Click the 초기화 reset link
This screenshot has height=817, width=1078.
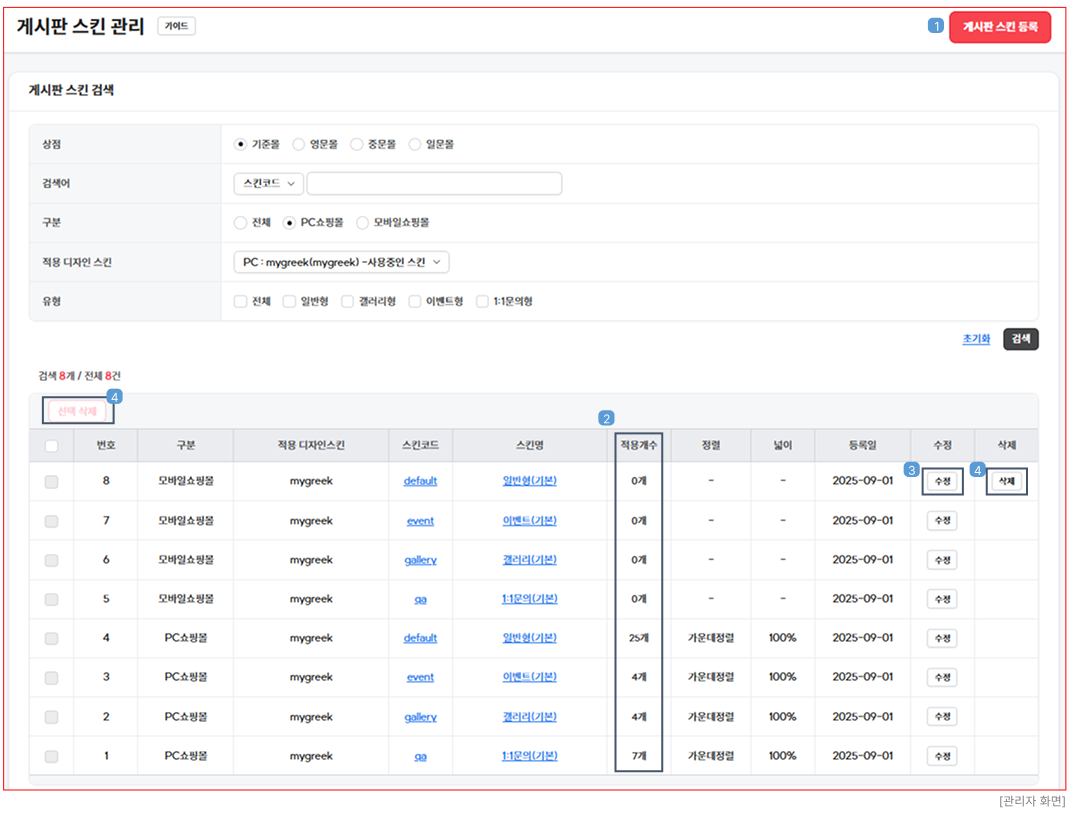pyautogui.click(x=976, y=339)
